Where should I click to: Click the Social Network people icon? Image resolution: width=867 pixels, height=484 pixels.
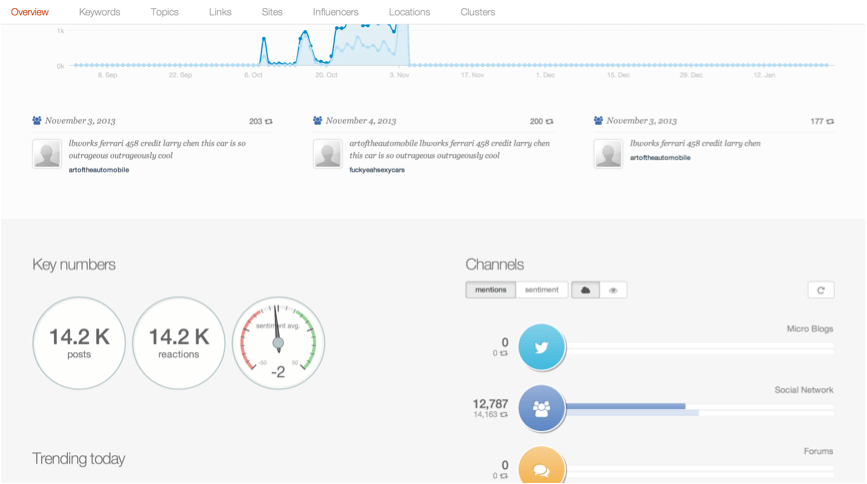541,407
